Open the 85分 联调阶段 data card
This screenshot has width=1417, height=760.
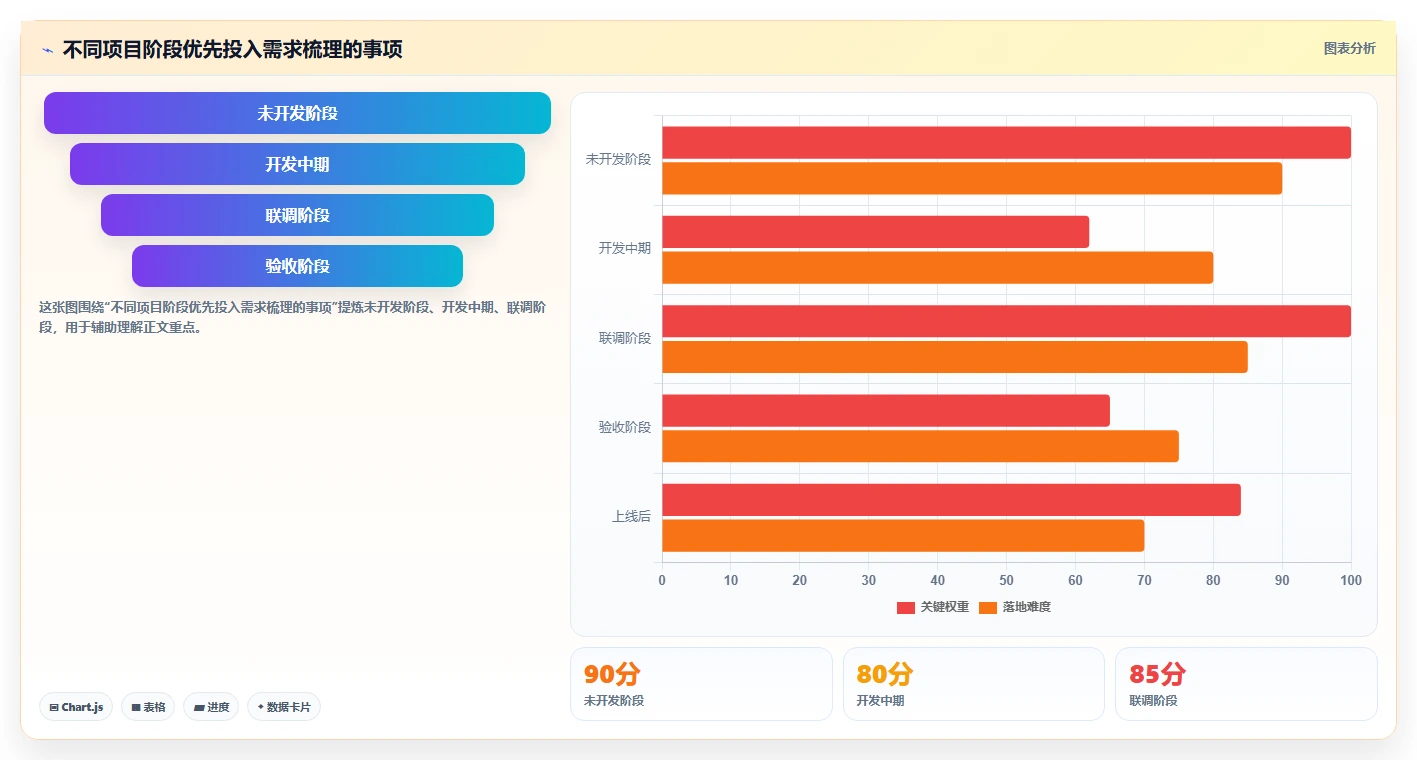[1246, 684]
